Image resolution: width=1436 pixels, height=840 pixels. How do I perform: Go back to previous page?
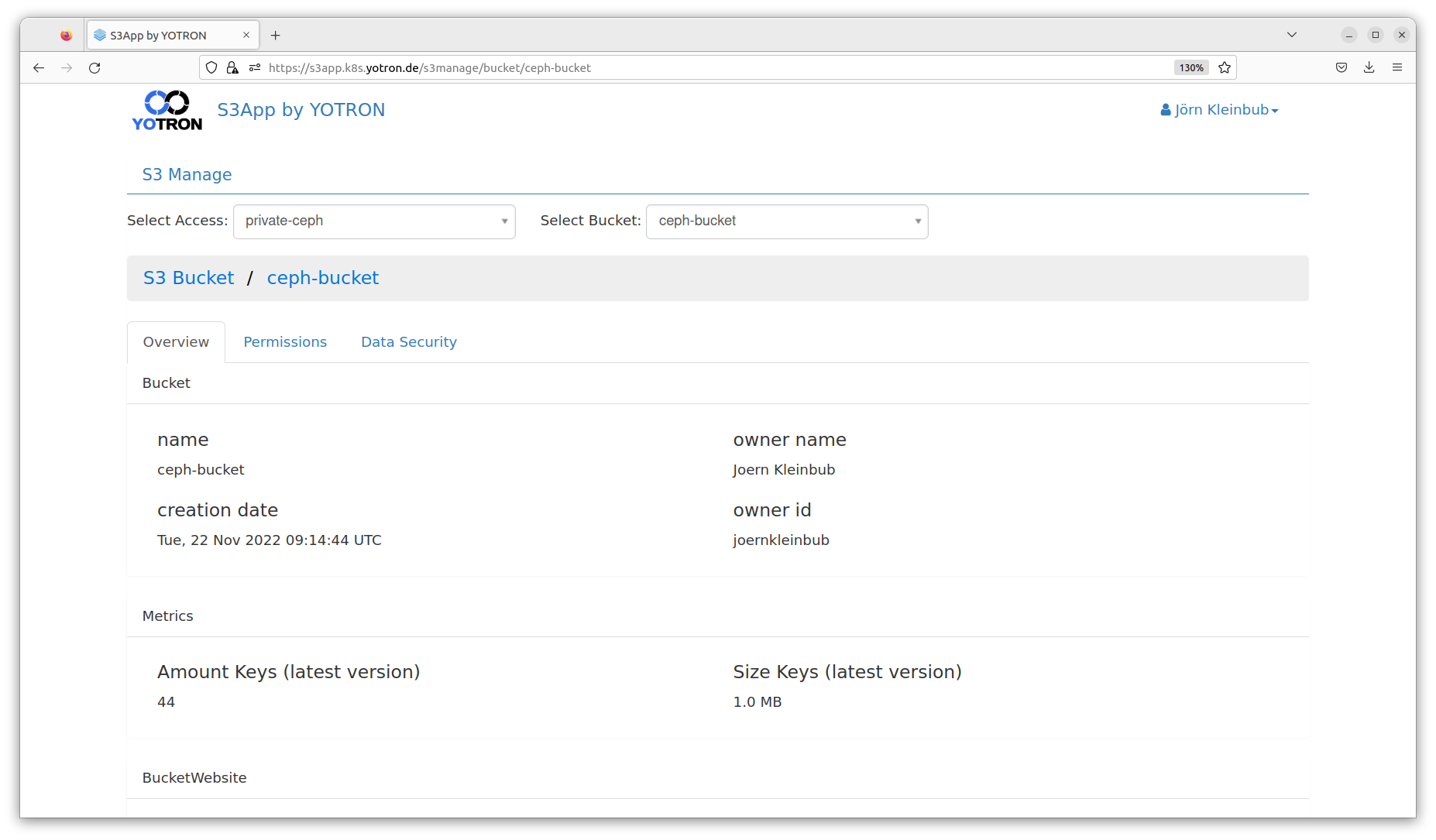pyautogui.click(x=39, y=68)
